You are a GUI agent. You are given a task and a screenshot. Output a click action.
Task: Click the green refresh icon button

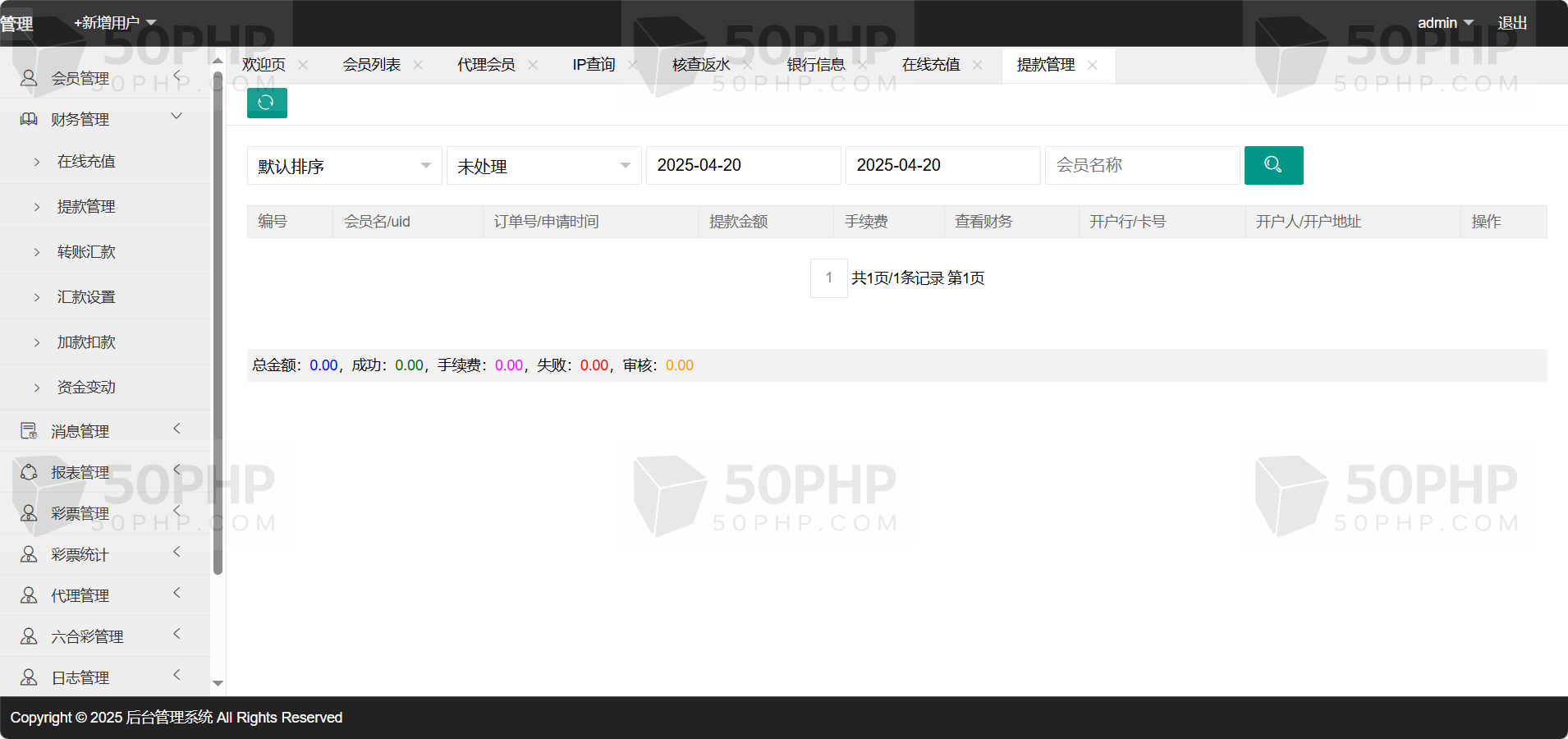coord(266,103)
